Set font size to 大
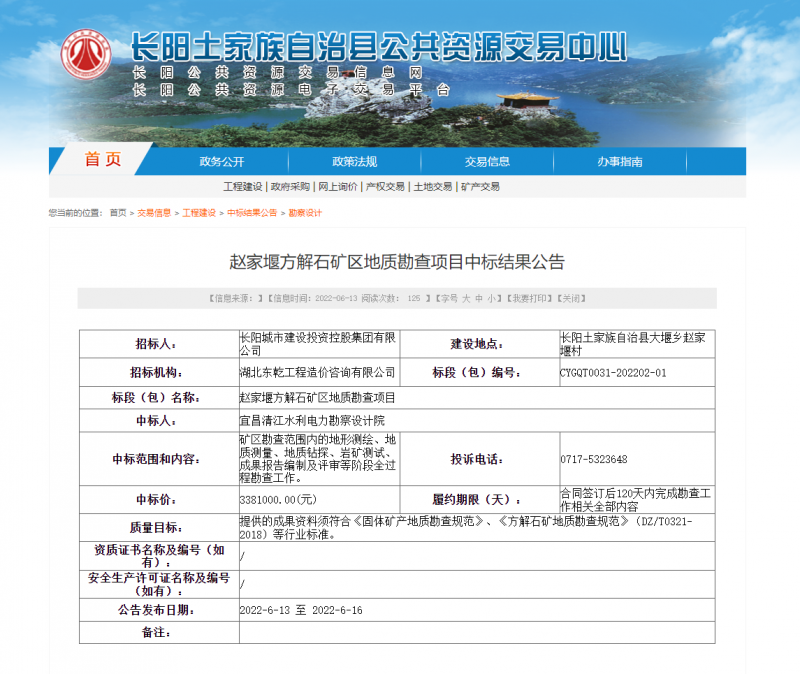Viewport: 800px width, 674px height. tap(466, 298)
